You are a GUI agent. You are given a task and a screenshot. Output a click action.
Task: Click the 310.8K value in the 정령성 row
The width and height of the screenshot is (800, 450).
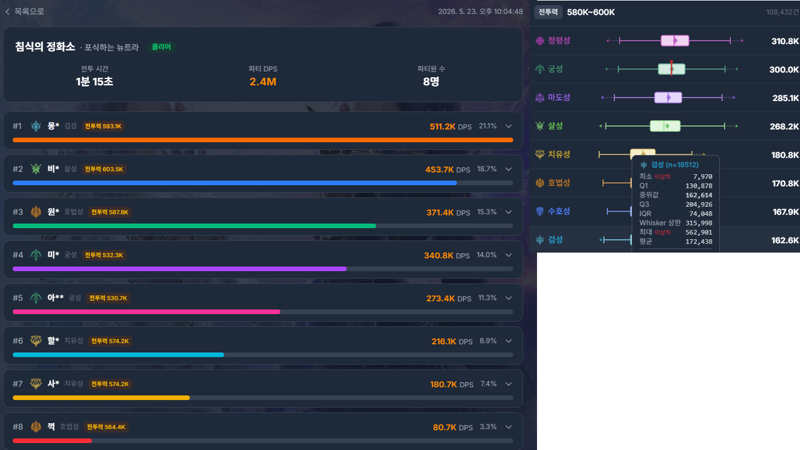pyautogui.click(x=785, y=41)
